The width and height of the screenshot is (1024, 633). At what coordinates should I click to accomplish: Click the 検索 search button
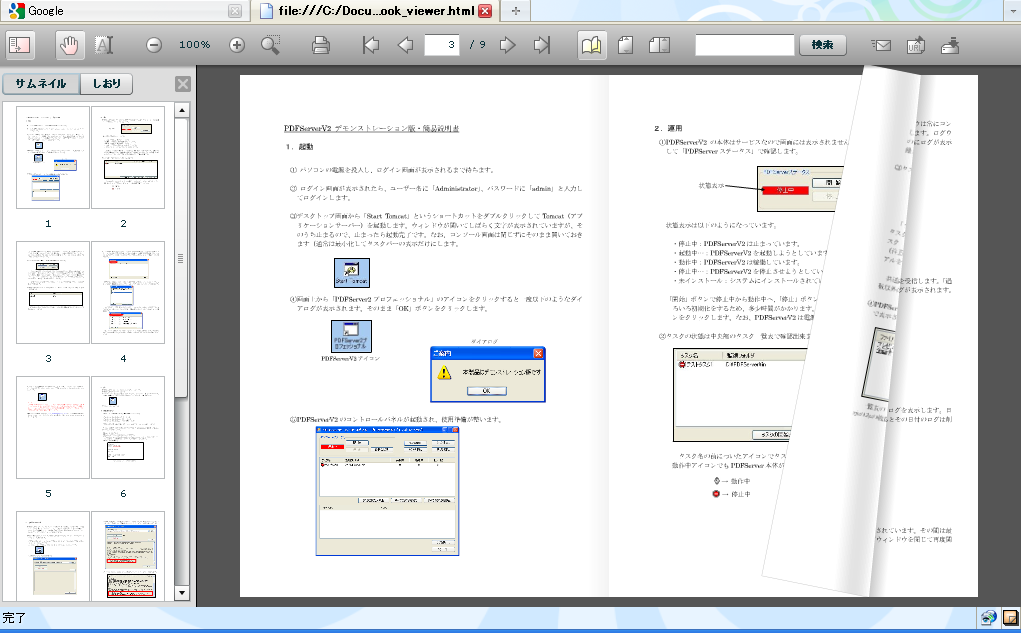pyautogui.click(x=823, y=45)
